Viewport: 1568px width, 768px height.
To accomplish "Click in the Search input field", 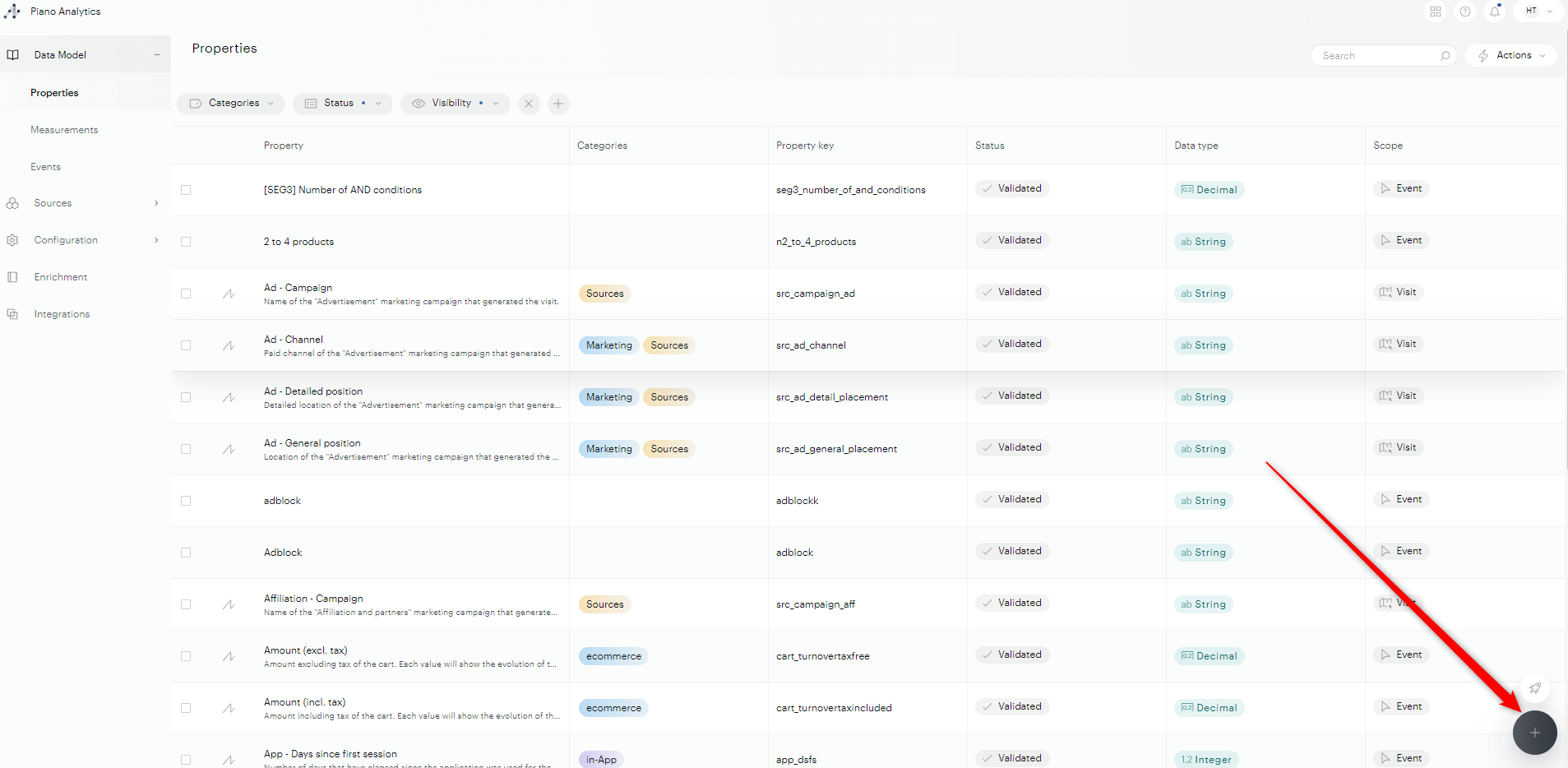I will [1375, 56].
